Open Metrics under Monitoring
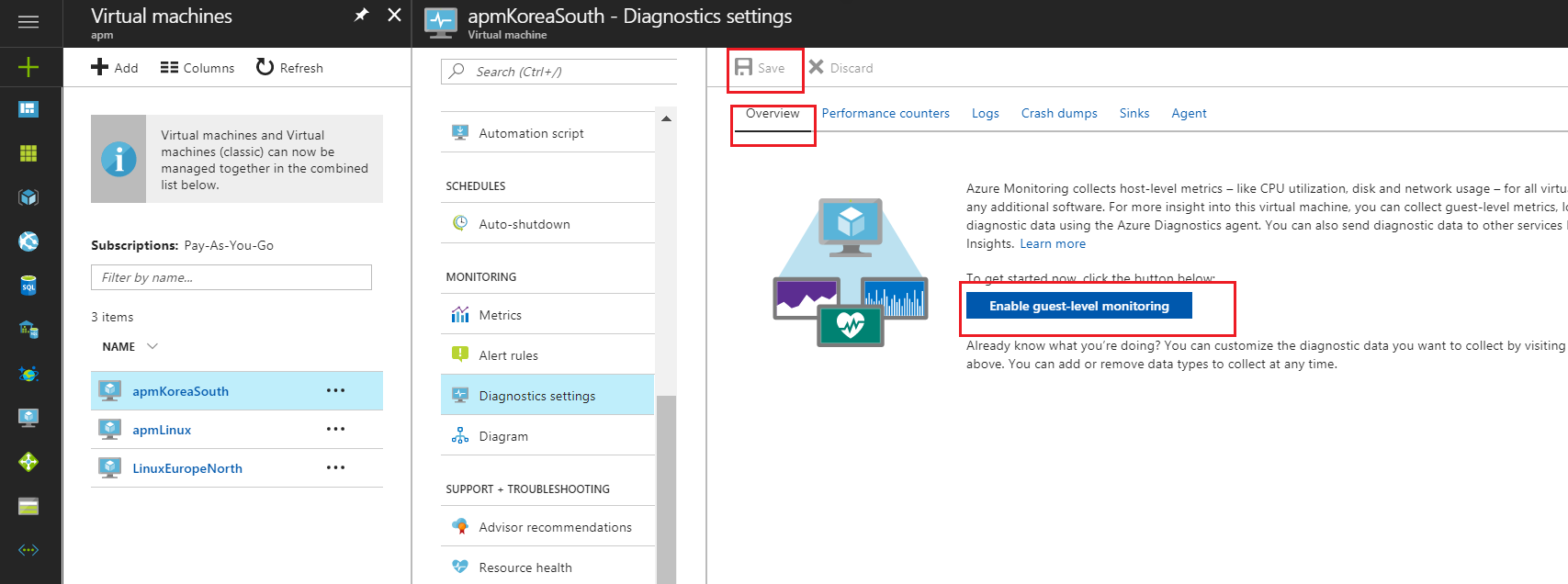This screenshot has width=1568, height=584. pyautogui.click(x=547, y=315)
